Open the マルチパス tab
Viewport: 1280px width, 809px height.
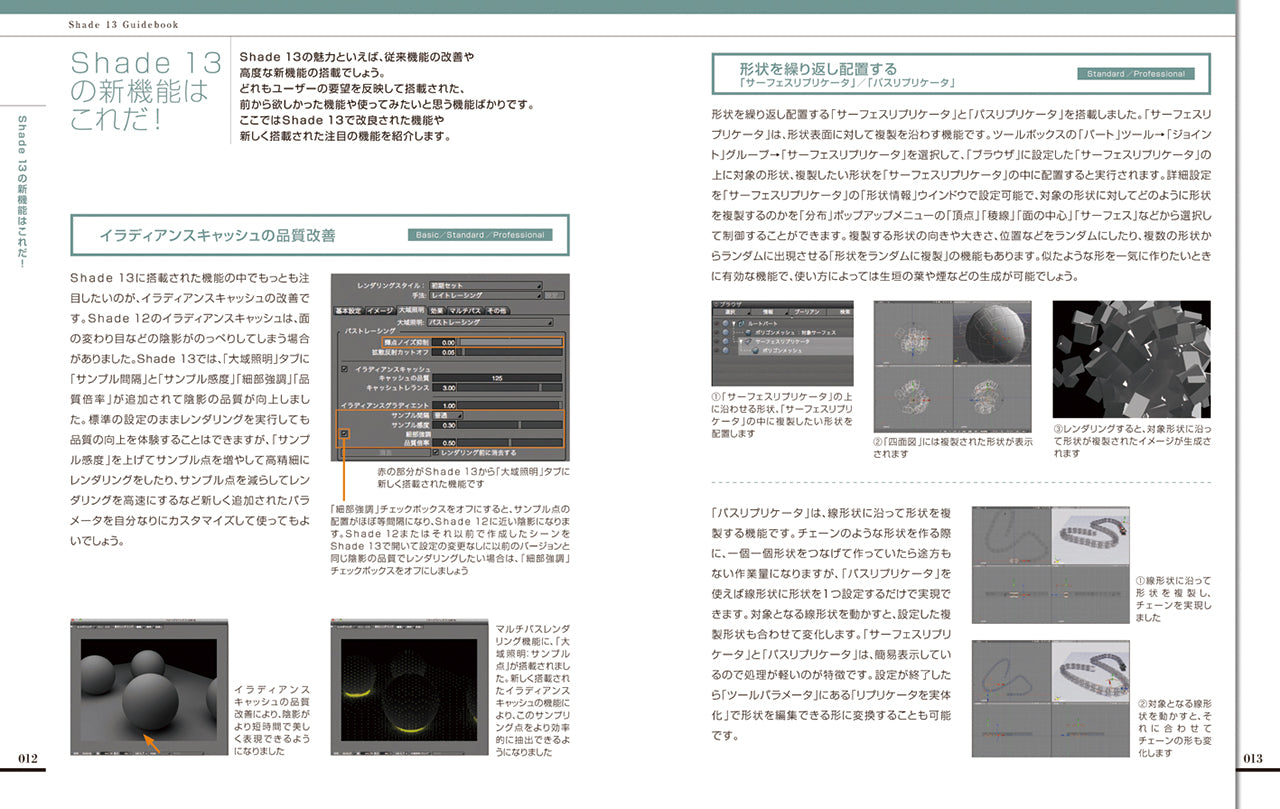click(x=465, y=311)
